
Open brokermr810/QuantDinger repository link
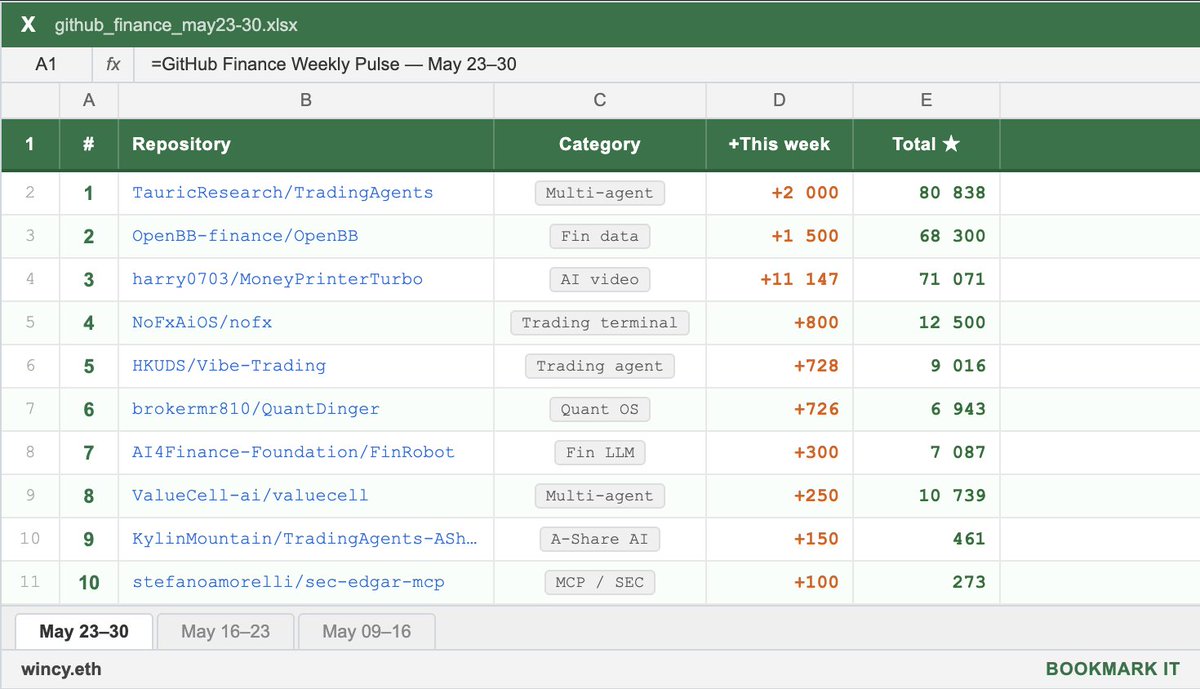[x=256, y=408]
